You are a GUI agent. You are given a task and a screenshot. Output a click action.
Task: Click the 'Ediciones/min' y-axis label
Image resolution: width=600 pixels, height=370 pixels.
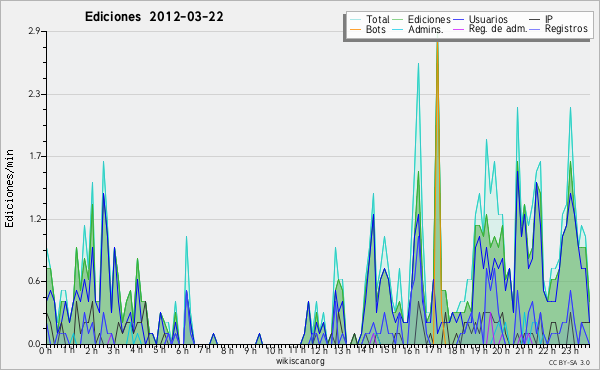tap(9, 188)
